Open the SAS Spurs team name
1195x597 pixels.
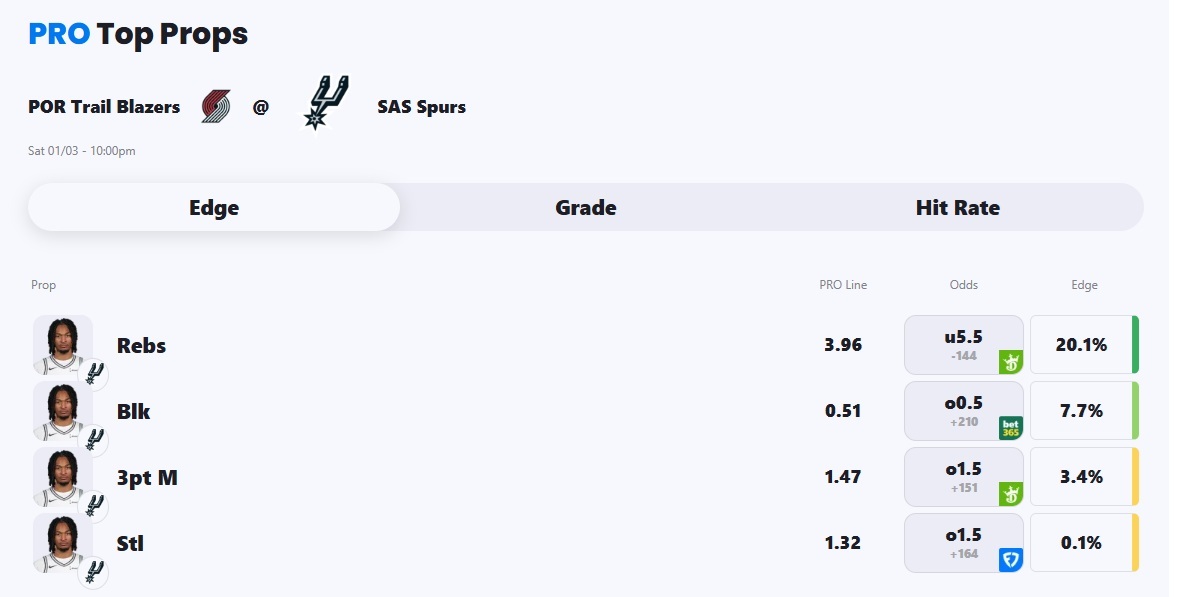(x=421, y=107)
